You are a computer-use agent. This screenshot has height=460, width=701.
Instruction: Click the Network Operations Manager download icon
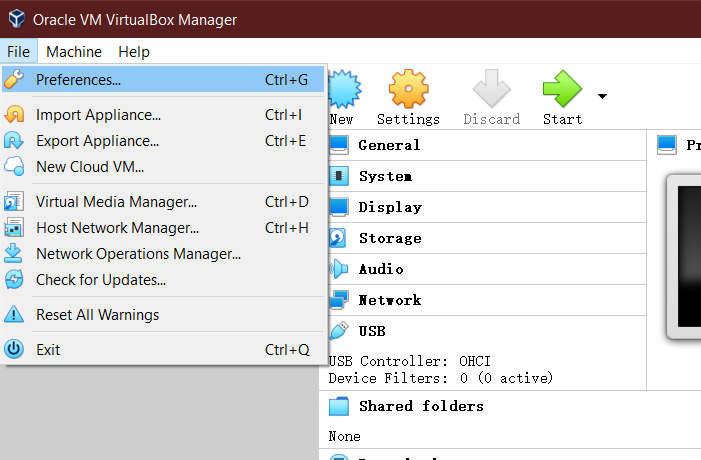[x=13, y=253]
